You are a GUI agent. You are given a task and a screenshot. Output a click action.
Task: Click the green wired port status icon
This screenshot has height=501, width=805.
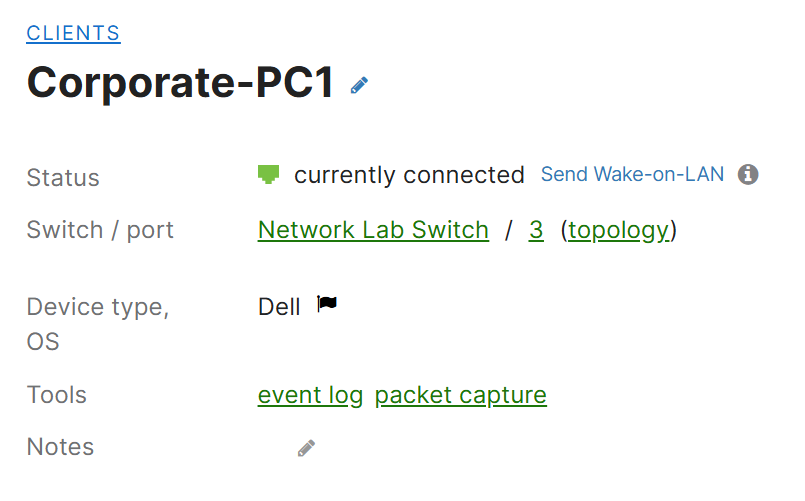[x=268, y=175]
